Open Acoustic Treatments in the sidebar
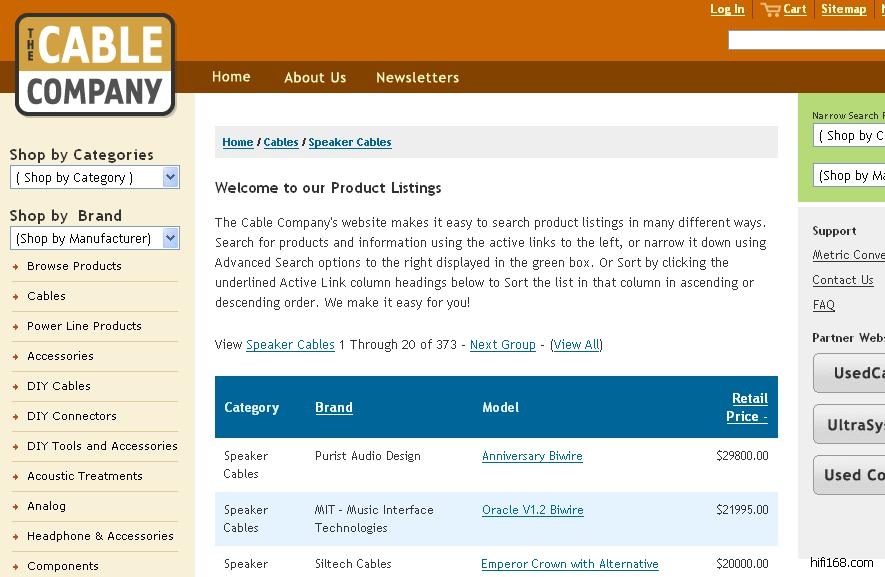The image size is (885, 577). [x=85, y=476]
